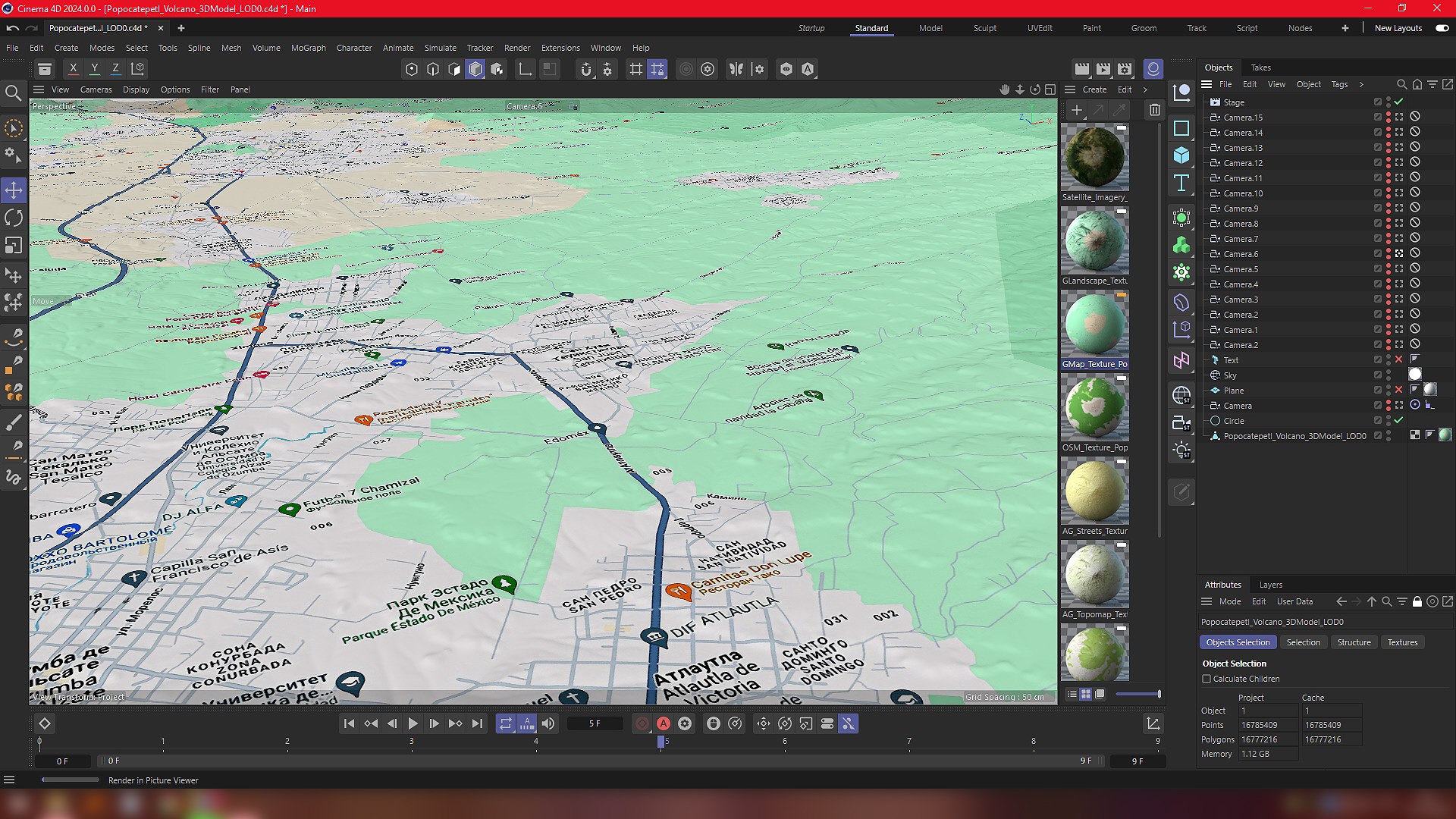
Task: Toggle Z axis lock
Action: (x=115, y=69)
